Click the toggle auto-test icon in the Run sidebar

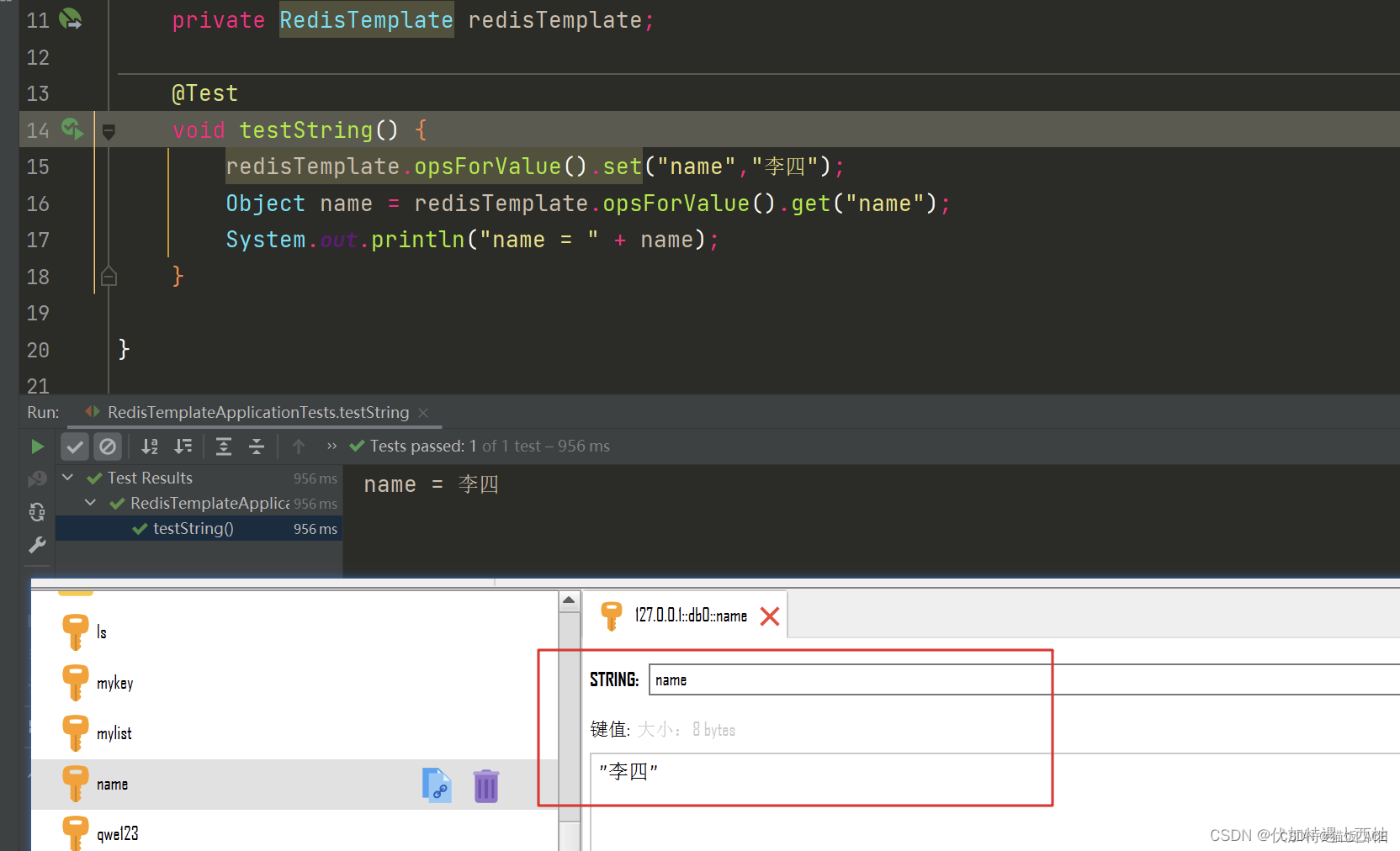point(37,512)
